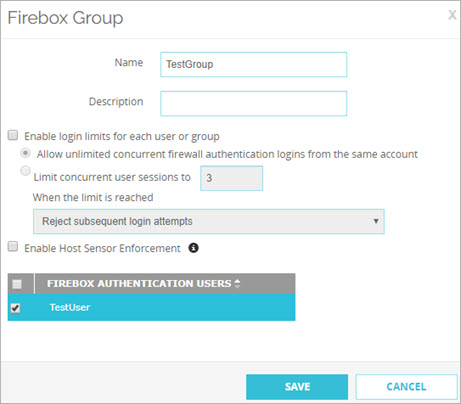Click the sort arrows in the users column header
This screenshot has height=404, width=461.
point(237,283)
